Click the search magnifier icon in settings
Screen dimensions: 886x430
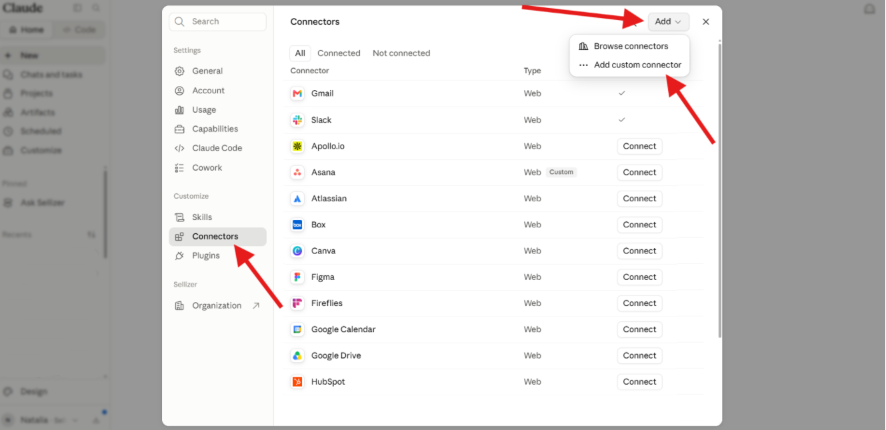click(x=180, y=21)
